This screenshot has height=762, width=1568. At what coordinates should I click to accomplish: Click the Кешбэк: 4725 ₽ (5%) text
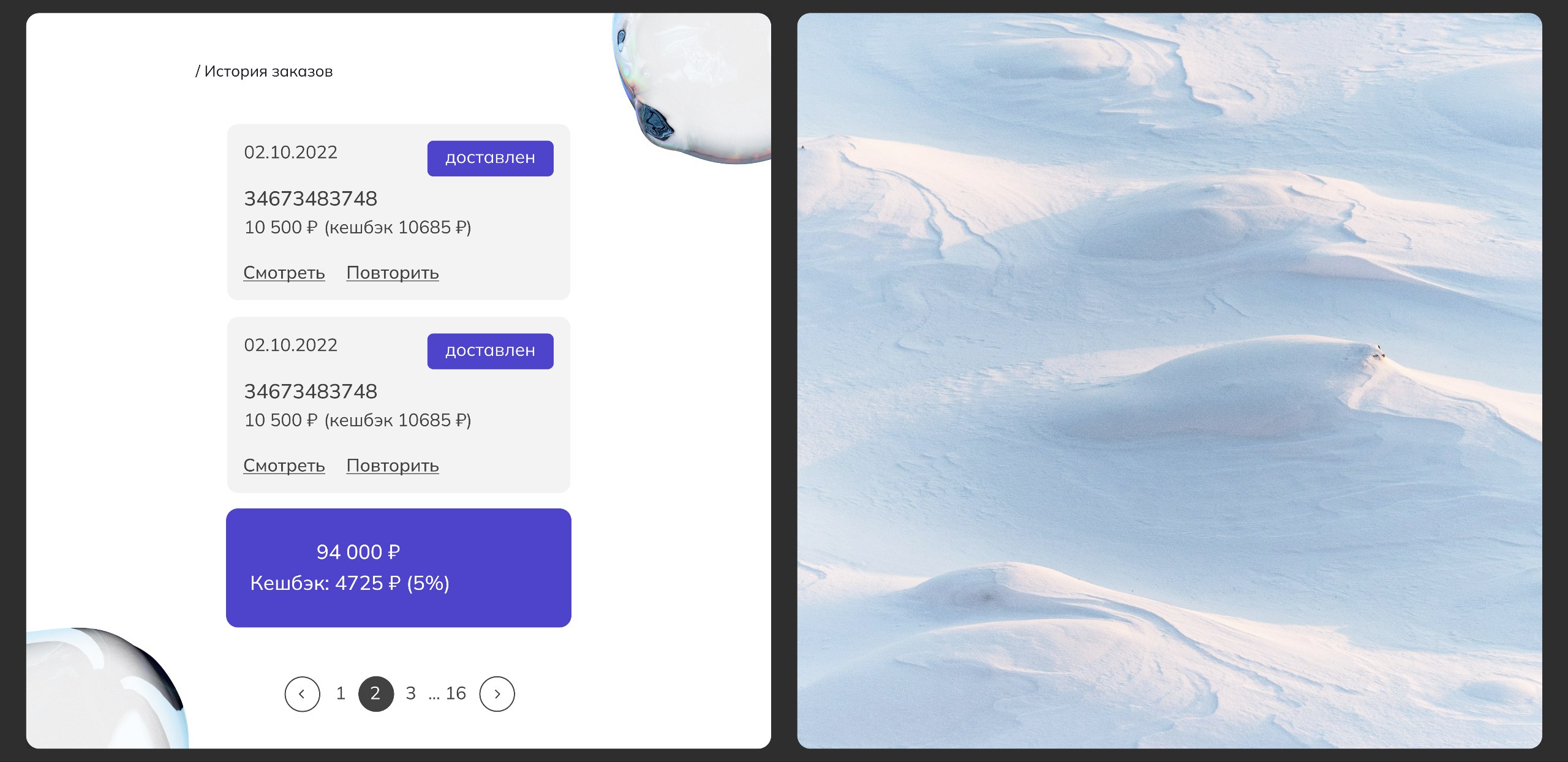pos(350,583)
